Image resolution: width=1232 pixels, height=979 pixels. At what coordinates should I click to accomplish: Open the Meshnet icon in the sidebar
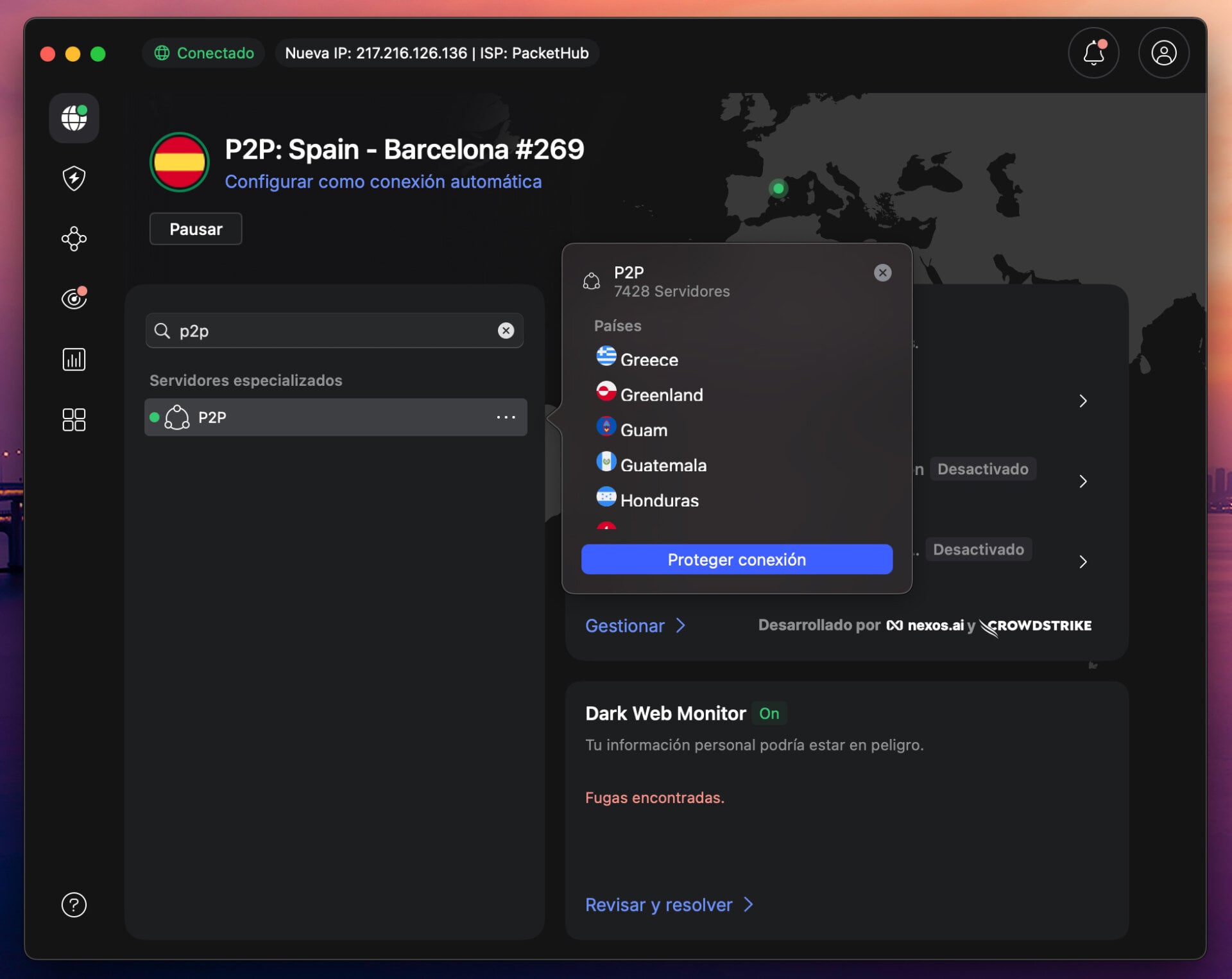(73, 238)
